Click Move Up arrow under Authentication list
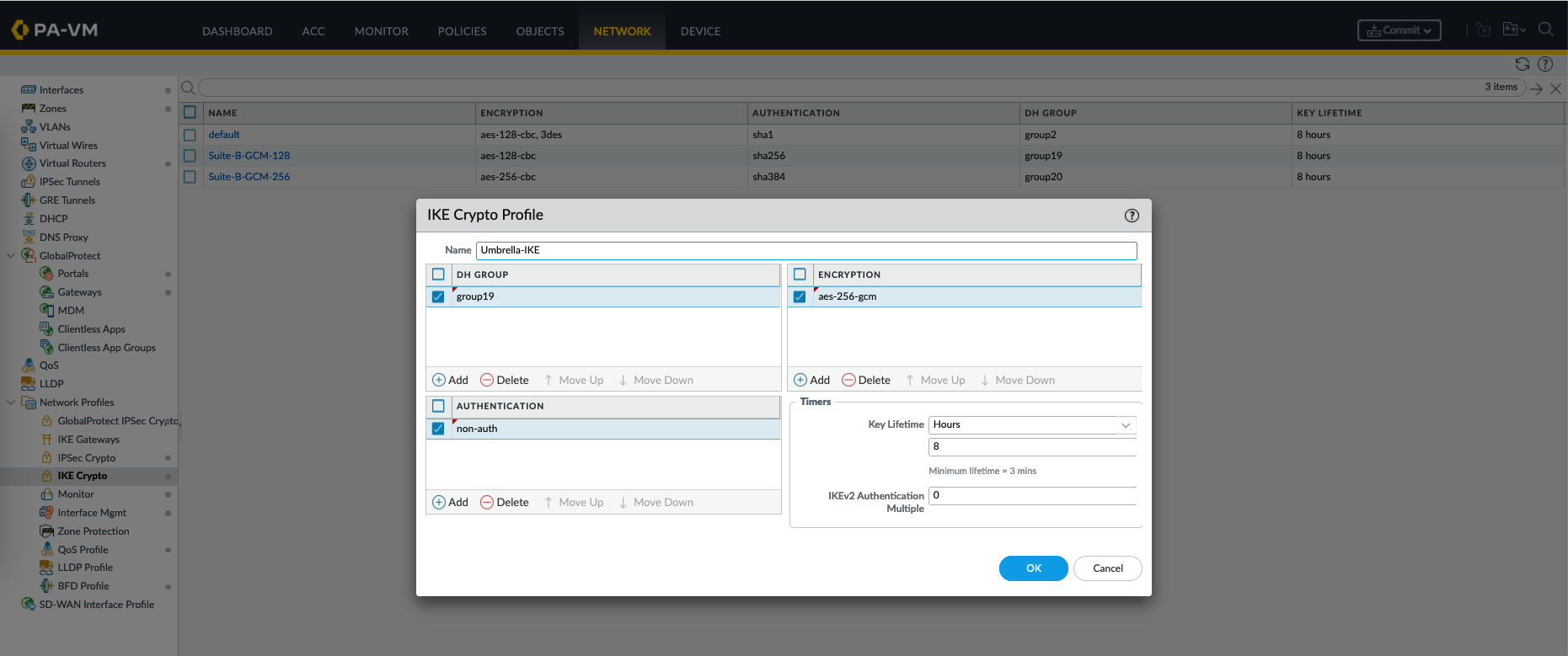Viewport: 1568px width, 656px height. click(549, 503)
